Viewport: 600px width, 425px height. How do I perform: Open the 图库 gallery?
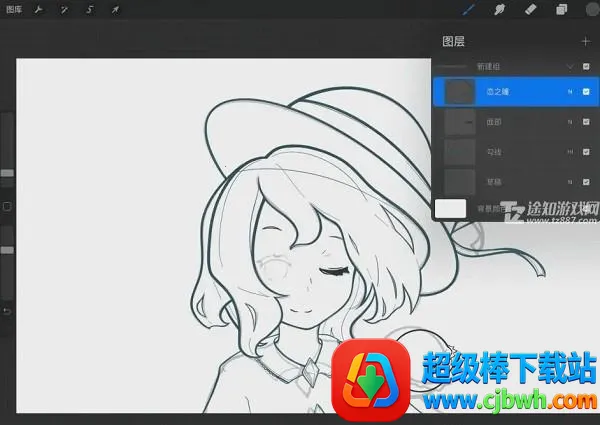pyautogui.click(x=14, y=10)
